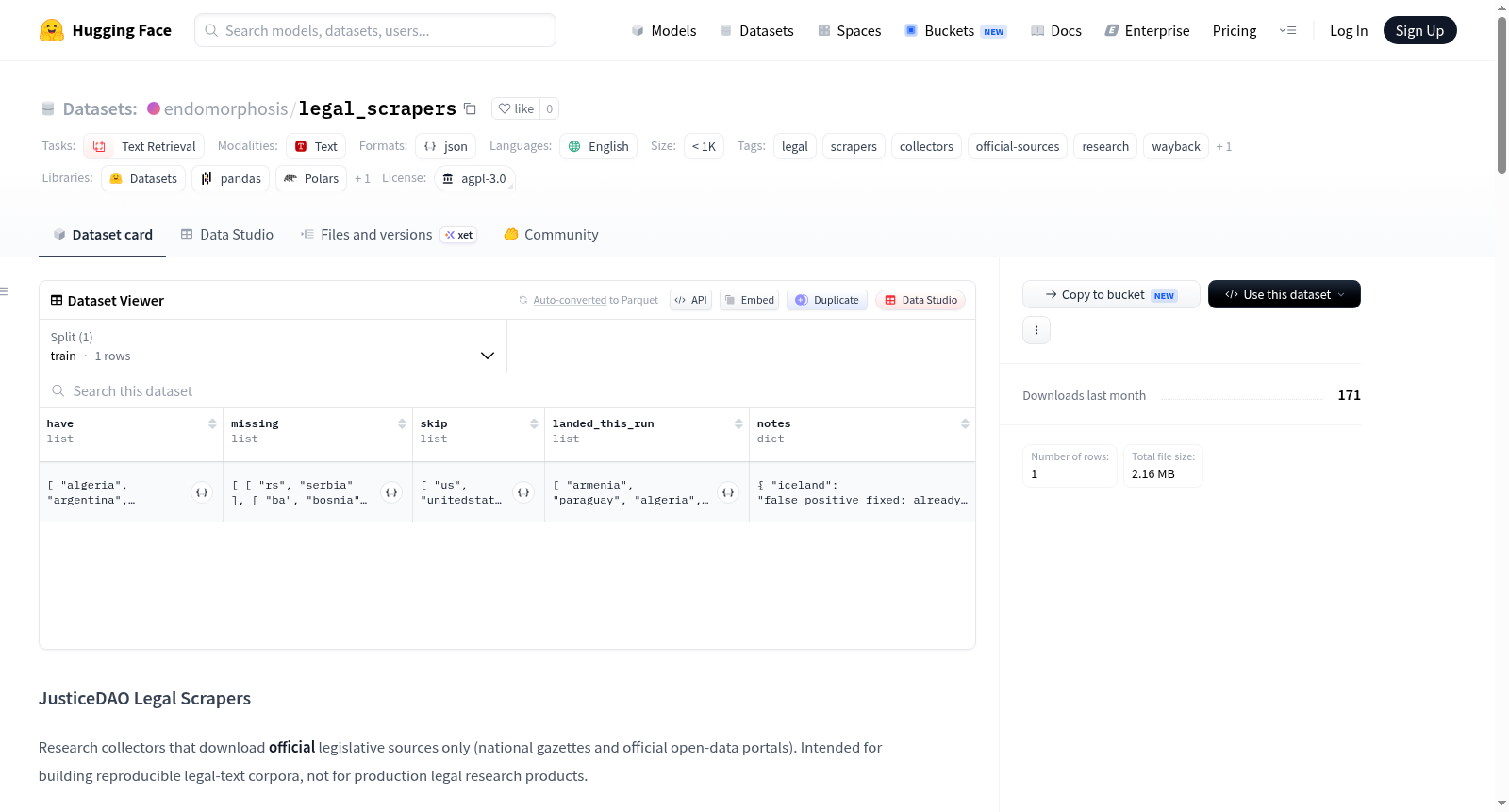Open Enterprise in the top navigation

pyautogui.click(x=1147, y=30)
